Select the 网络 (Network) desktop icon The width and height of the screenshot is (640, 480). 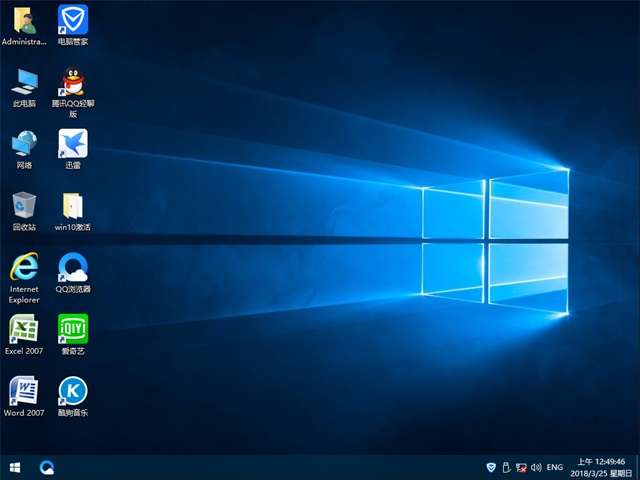[x=24, y=143]
